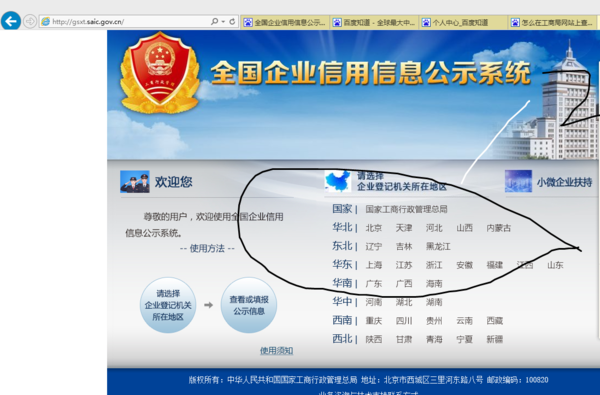Select 四川 region
Image resolution: width=600 pixels, height=395 pixels.
[x=404, y=320]
